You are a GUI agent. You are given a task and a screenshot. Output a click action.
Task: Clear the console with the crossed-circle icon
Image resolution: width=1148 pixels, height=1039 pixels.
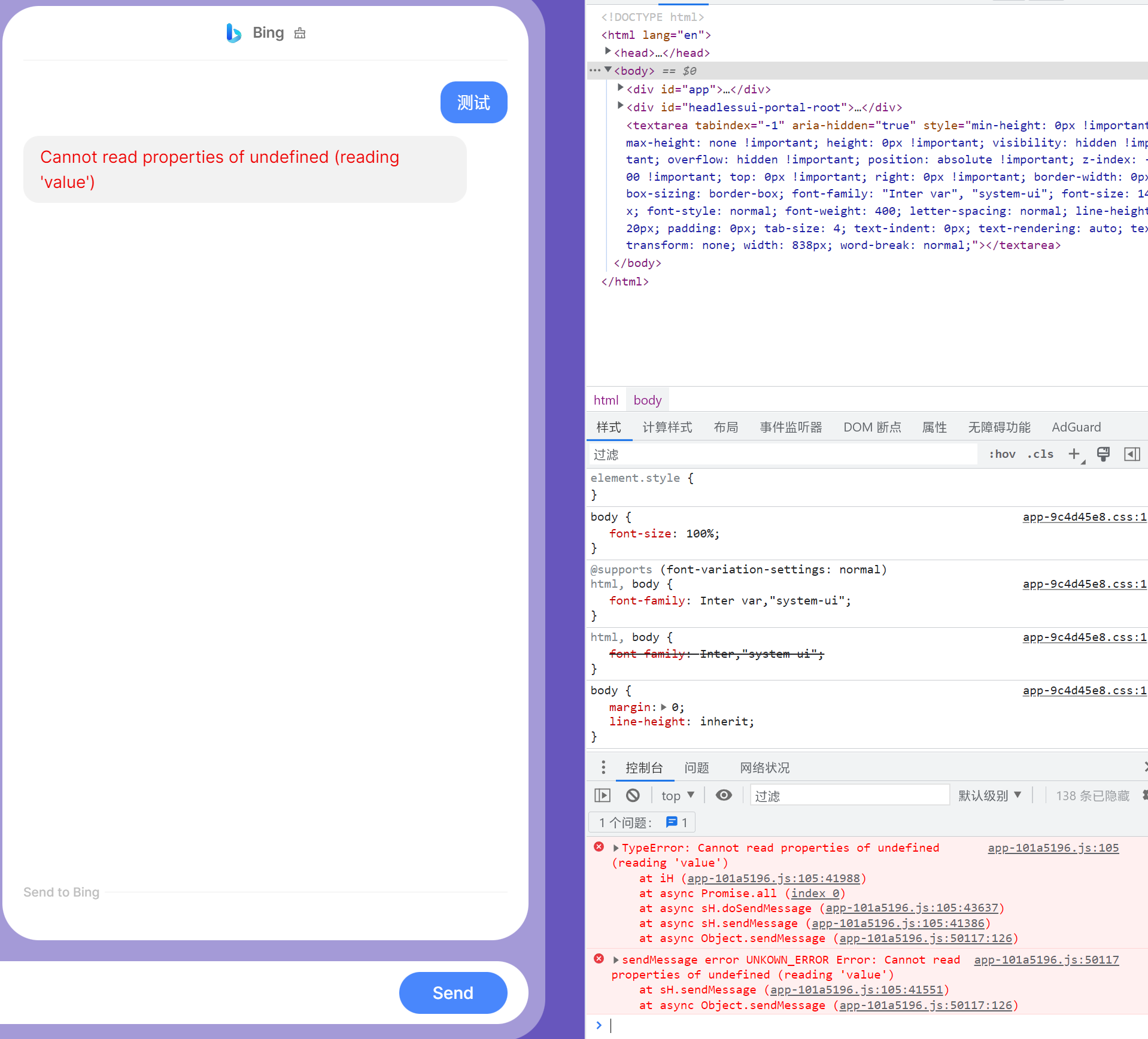pyautogui.click(x=632, y=795)
